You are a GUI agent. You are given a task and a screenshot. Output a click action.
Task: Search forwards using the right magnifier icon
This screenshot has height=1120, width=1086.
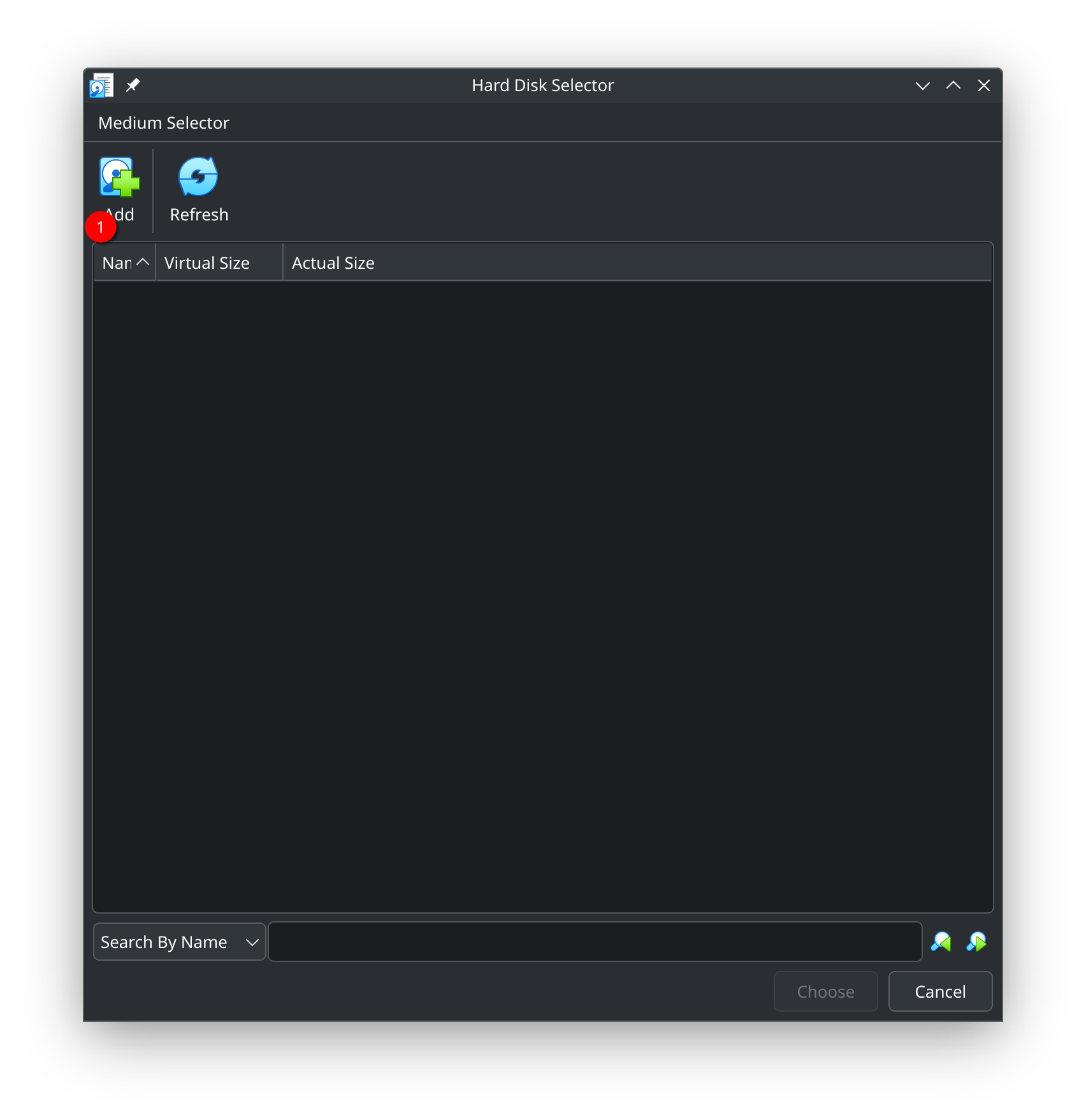click(x=977, y=942)
